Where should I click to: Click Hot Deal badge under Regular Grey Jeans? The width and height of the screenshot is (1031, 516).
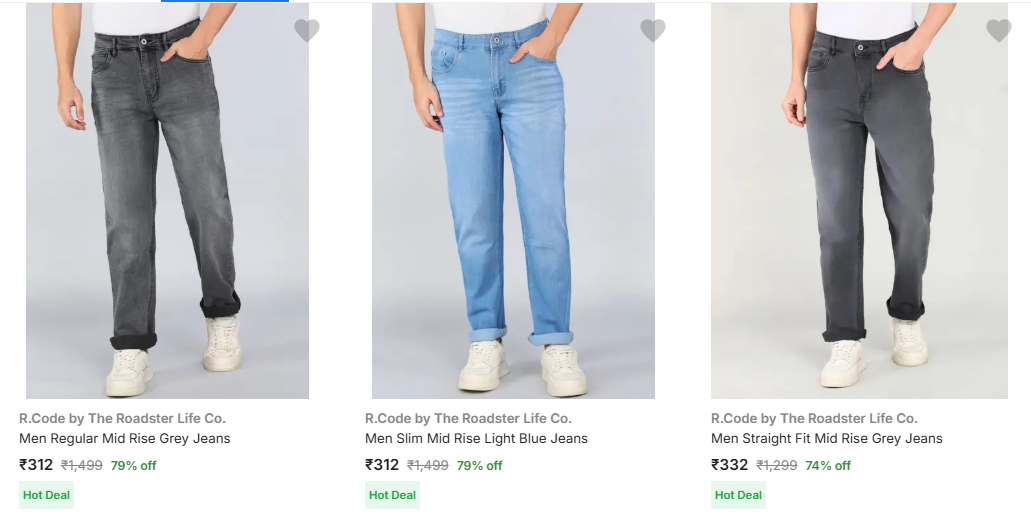pos(46,495)
